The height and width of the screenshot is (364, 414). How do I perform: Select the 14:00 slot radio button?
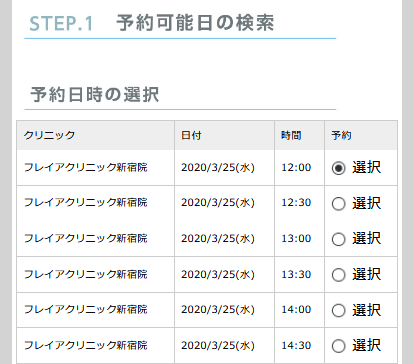pyautogui.click(x=338, y=310)
